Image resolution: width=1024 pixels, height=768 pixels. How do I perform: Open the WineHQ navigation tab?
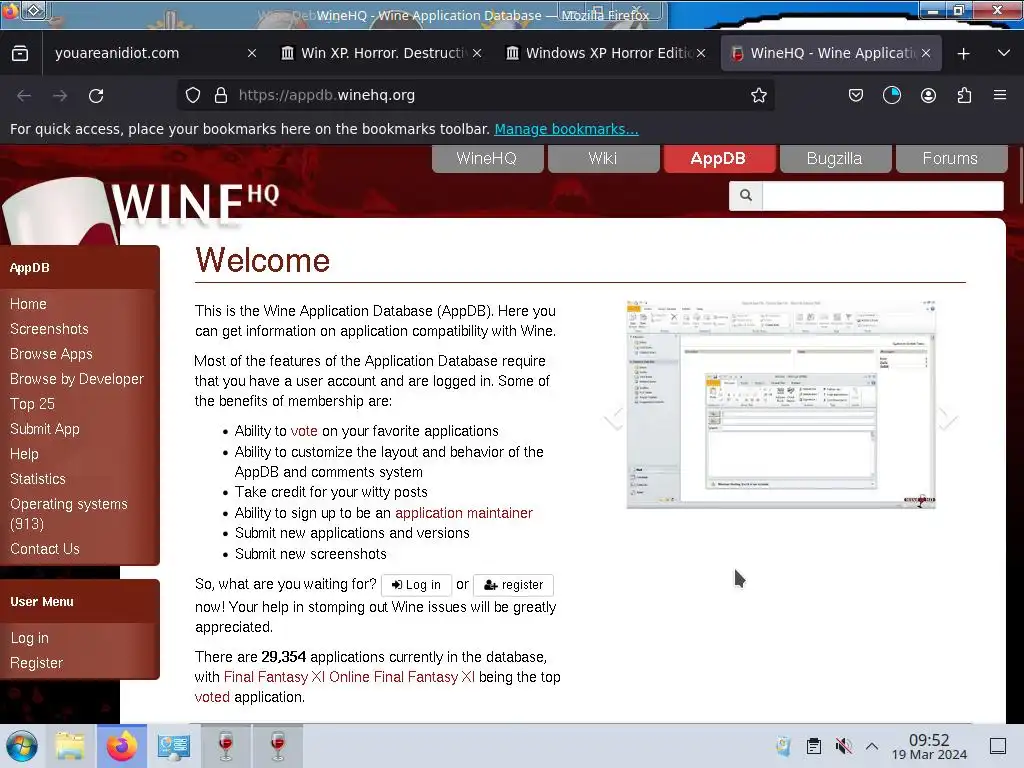[x=487, y=159]
